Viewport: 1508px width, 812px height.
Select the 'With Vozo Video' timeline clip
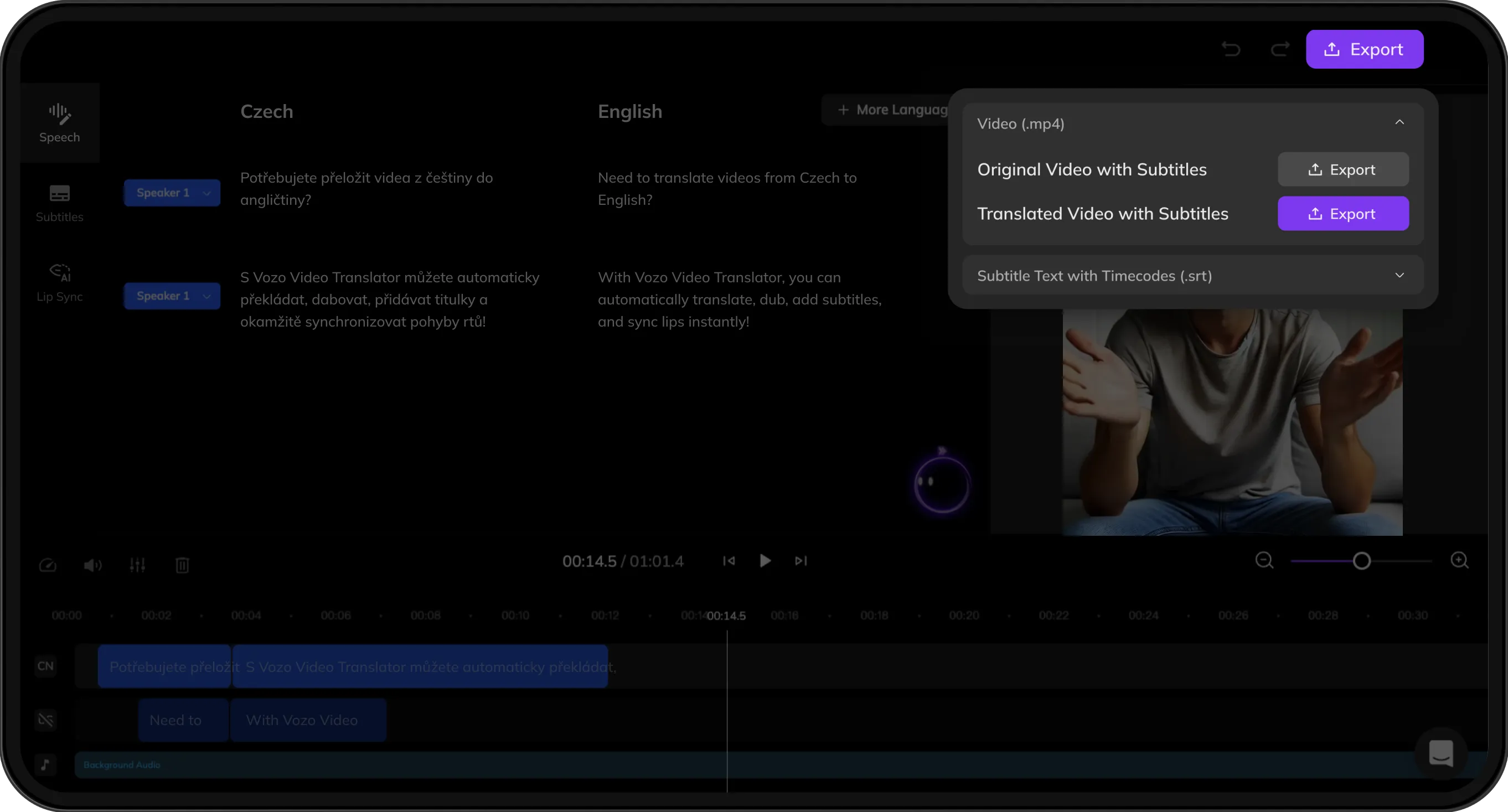tap(308, 720)
